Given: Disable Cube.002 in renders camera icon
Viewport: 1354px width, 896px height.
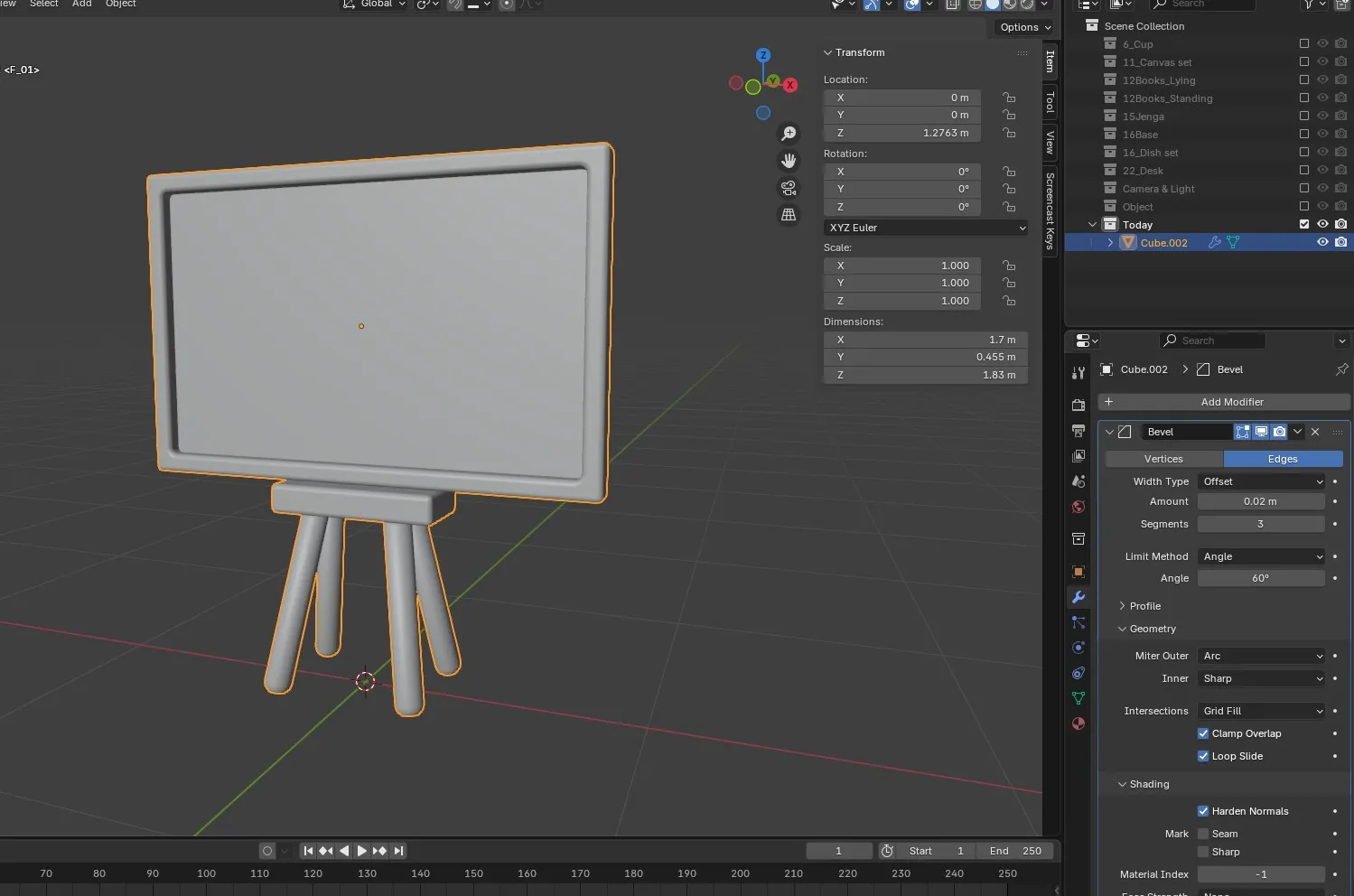Looking at the screenshot, I should click(x=1340, y=242).
